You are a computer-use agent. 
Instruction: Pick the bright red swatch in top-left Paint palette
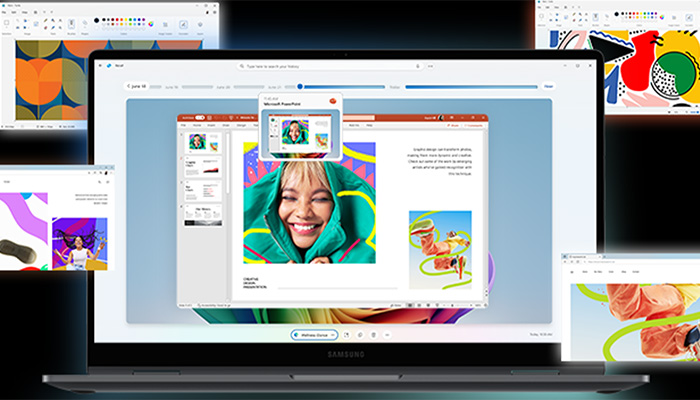tap(117, 20)
